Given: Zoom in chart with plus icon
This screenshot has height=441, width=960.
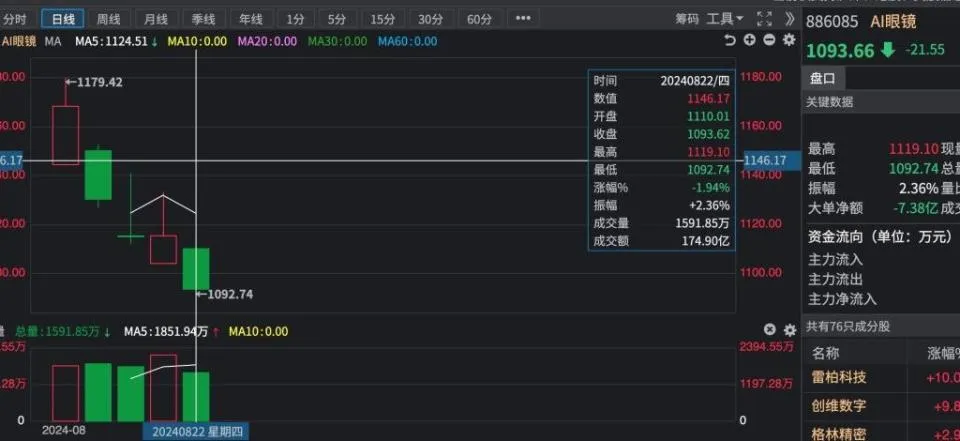Looking at the screenshot, I should click(749, 40).
